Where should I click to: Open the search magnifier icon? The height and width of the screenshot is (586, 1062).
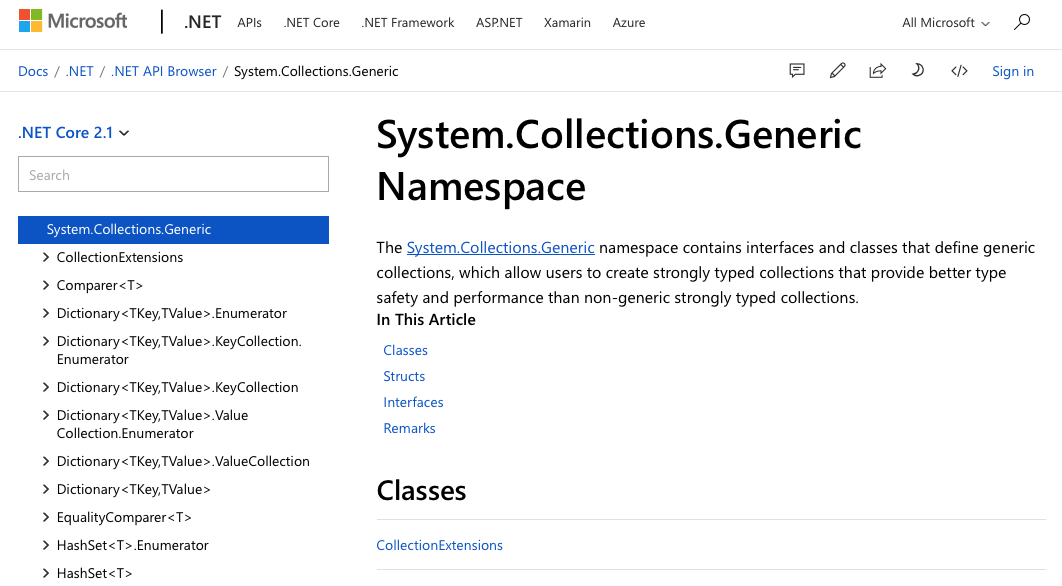click(x=1021, y=22)
